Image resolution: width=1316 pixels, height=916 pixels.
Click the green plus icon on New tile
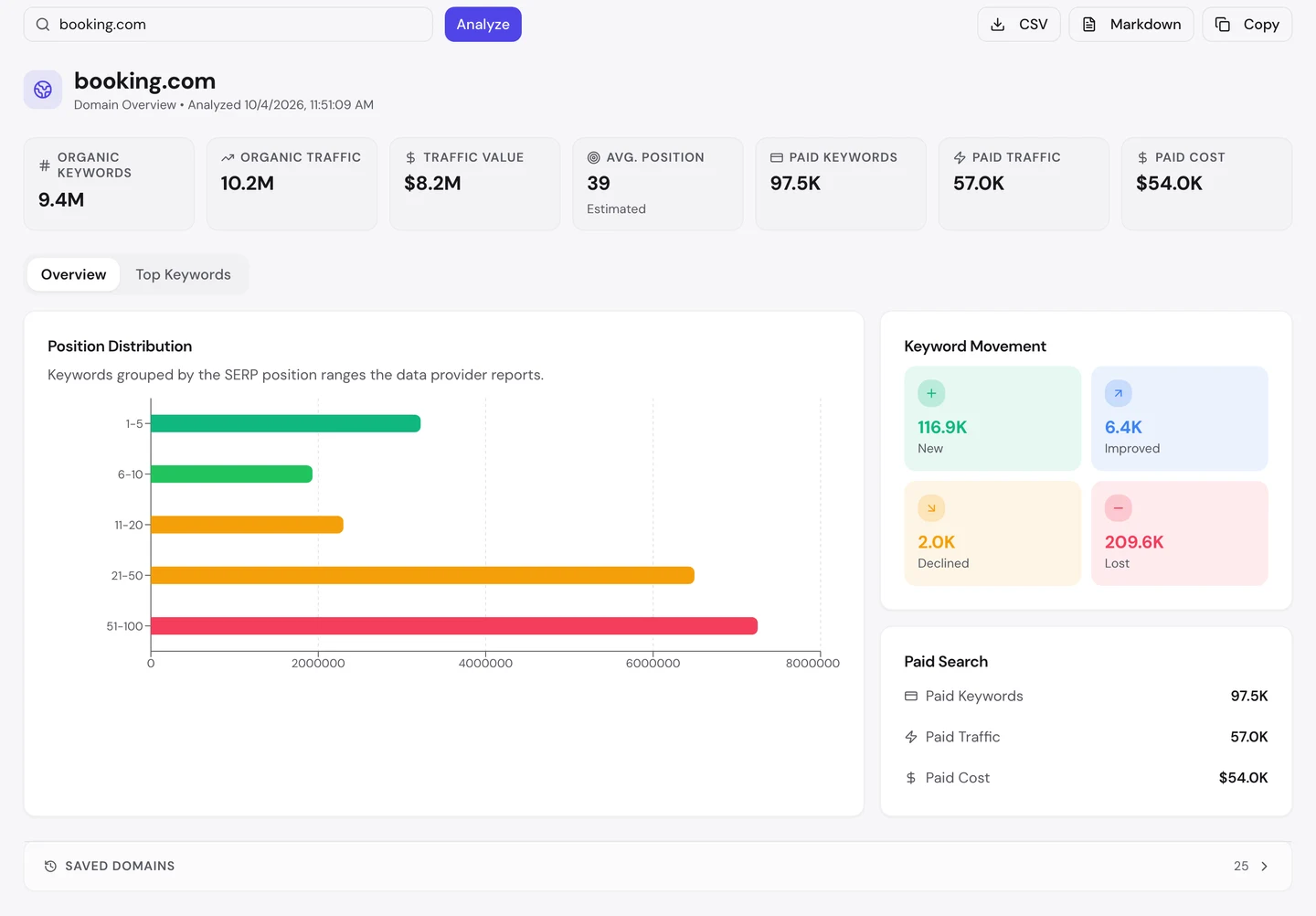coord(931,393)
